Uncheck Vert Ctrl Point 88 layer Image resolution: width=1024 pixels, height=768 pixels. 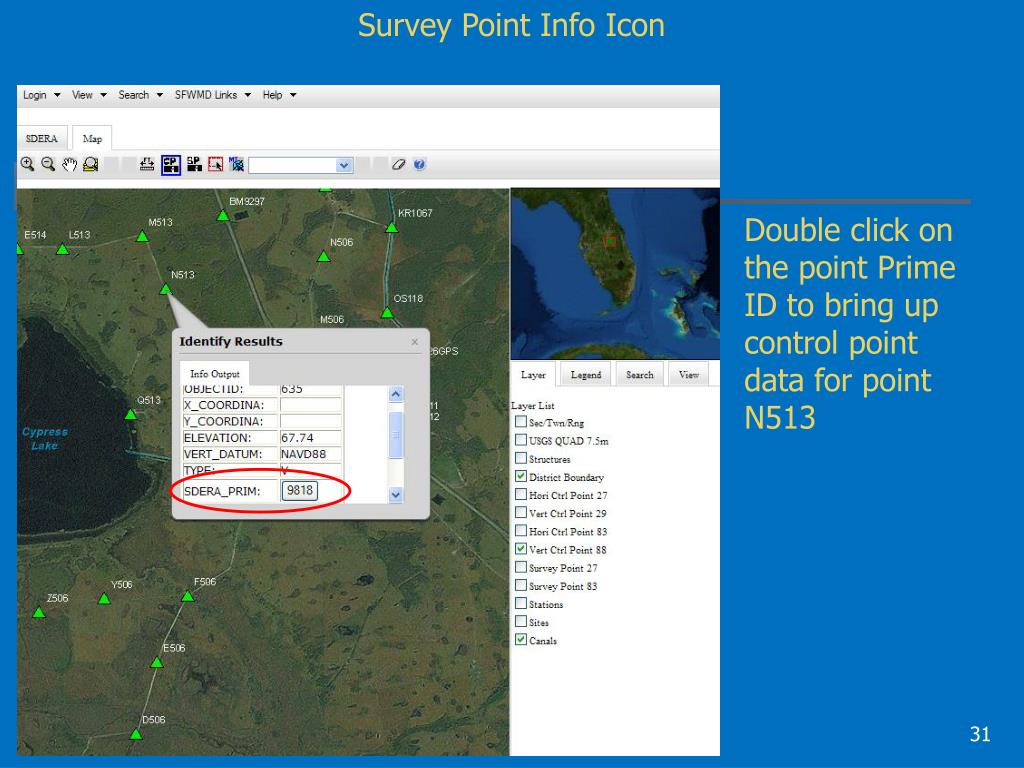coord(520,549)
